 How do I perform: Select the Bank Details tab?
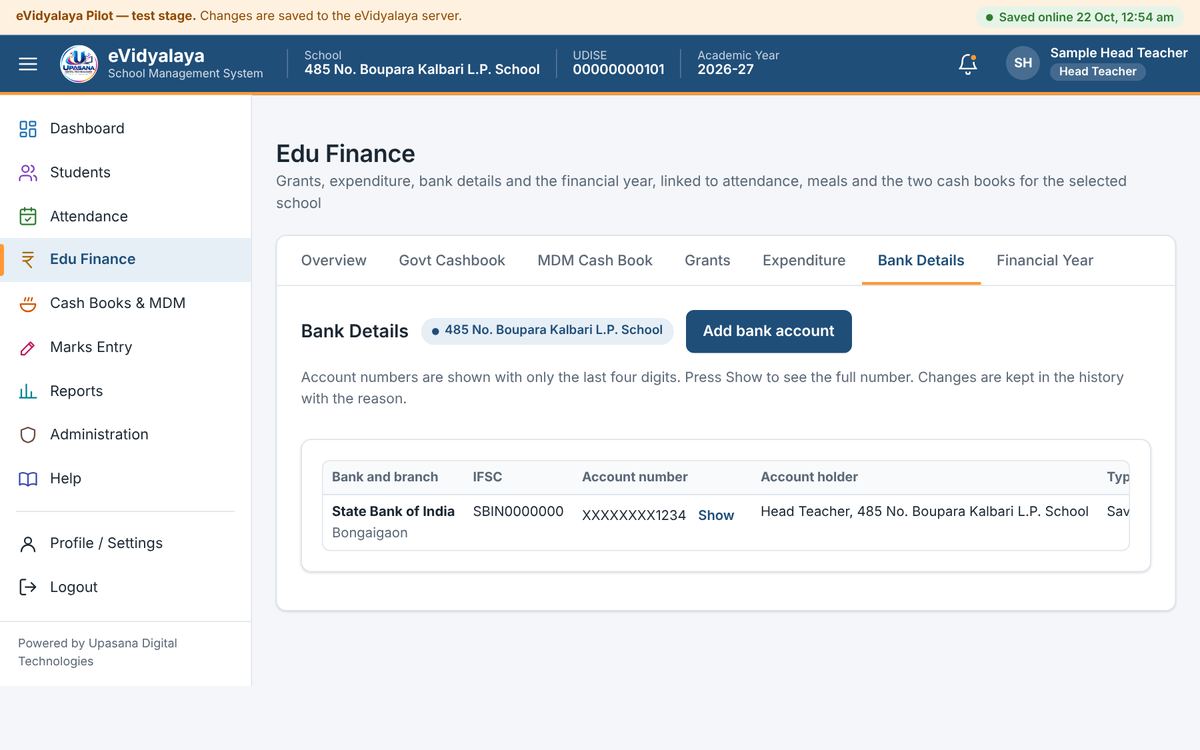[921, 260]
